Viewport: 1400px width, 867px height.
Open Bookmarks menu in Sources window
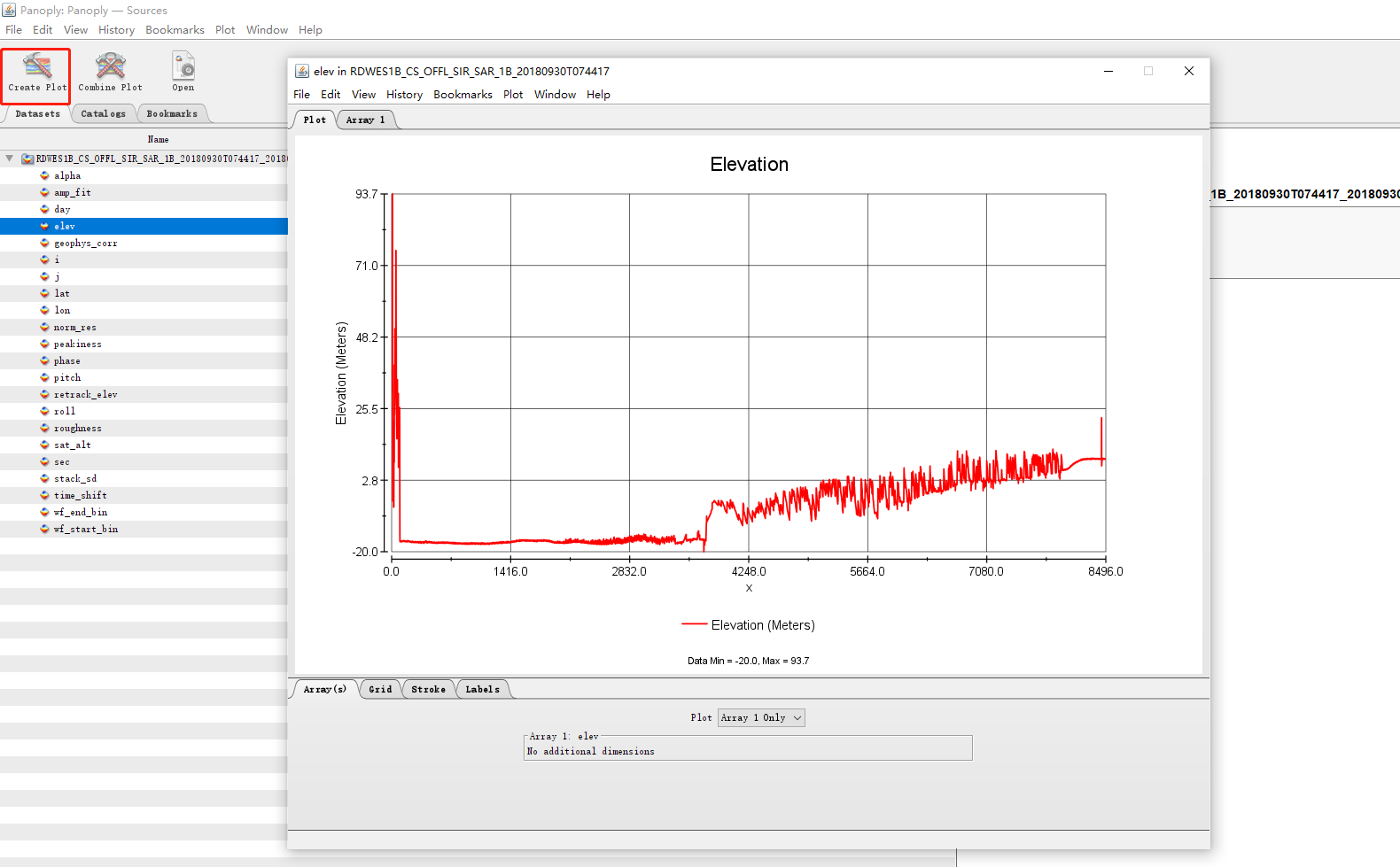point(175,29)
